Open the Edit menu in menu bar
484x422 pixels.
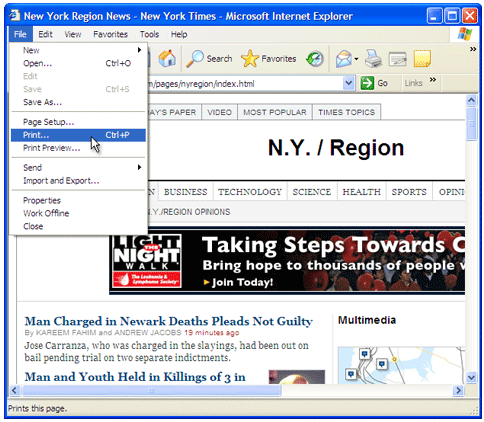45,34
